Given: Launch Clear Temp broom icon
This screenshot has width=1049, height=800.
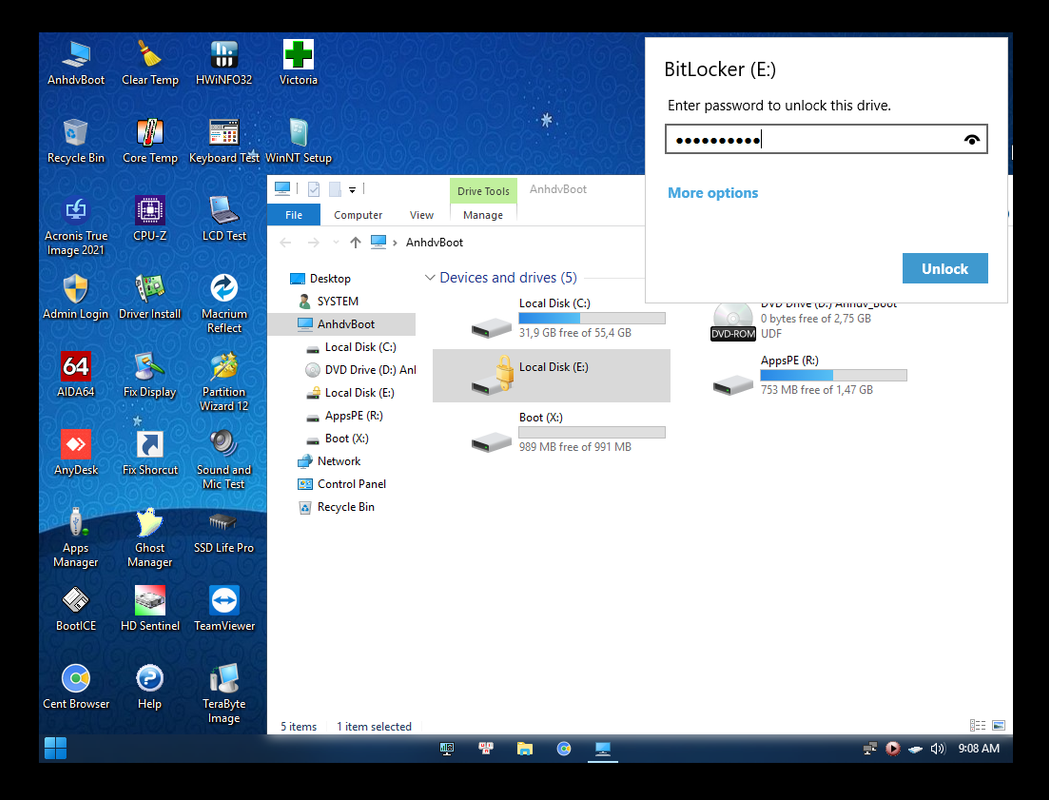Looking at the screenshot, I should pyautogui.click(x=150, y=64).
